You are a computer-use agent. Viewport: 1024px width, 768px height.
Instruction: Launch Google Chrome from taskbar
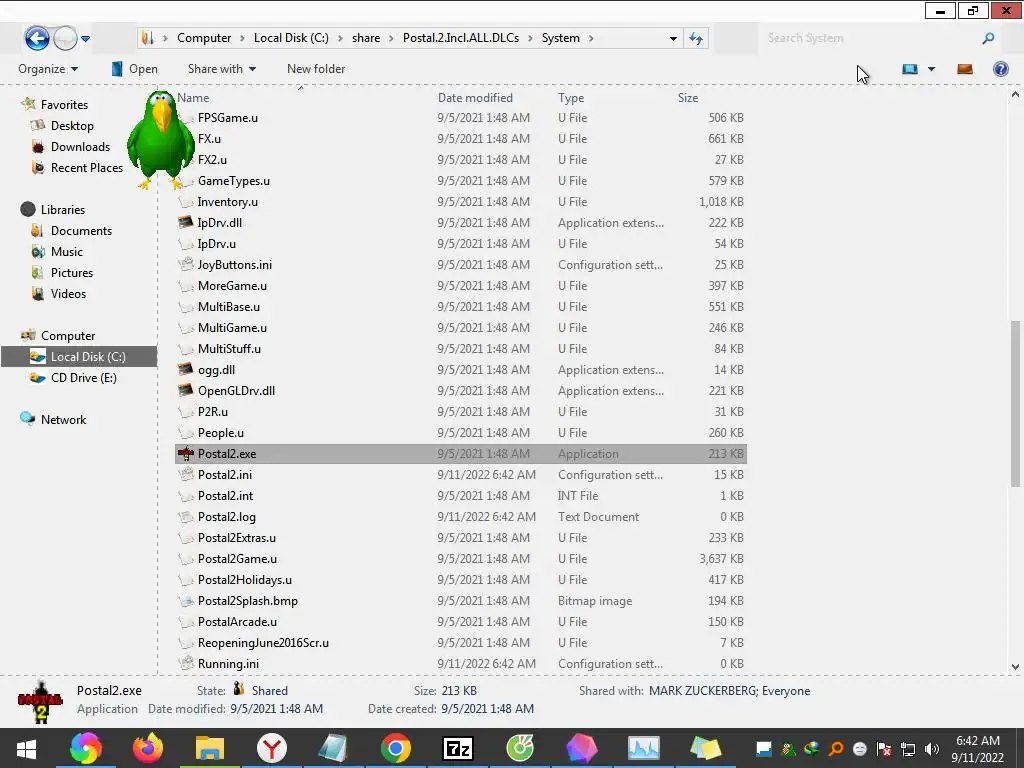click(x=396, y=748)
